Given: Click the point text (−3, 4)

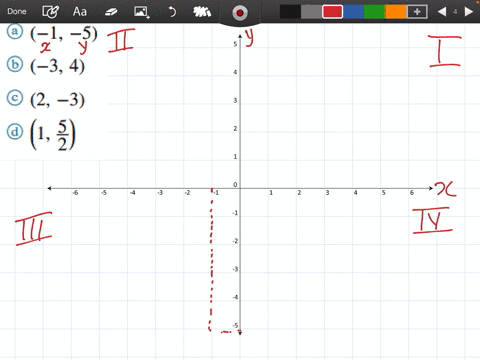Looking at the screenshot, I should pyautogui.click(x=57, y=66).
